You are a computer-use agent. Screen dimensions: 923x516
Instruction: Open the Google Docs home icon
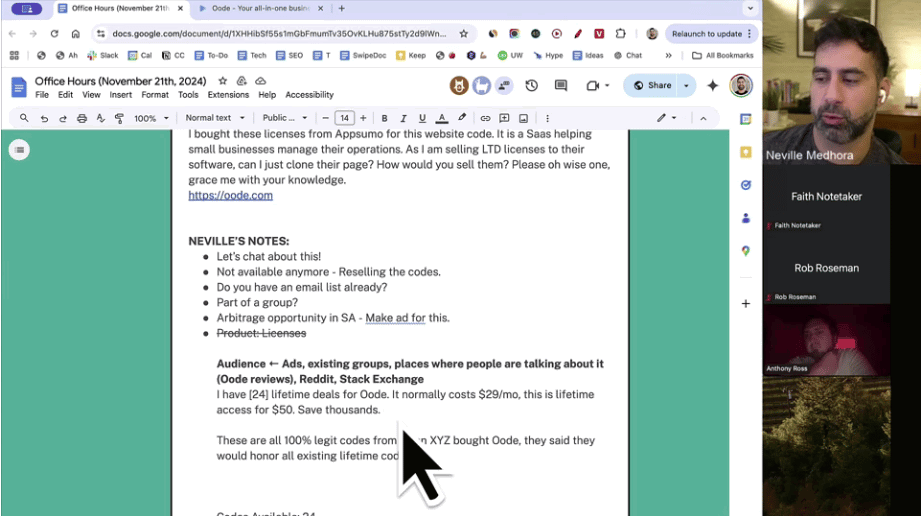point(19,87)
